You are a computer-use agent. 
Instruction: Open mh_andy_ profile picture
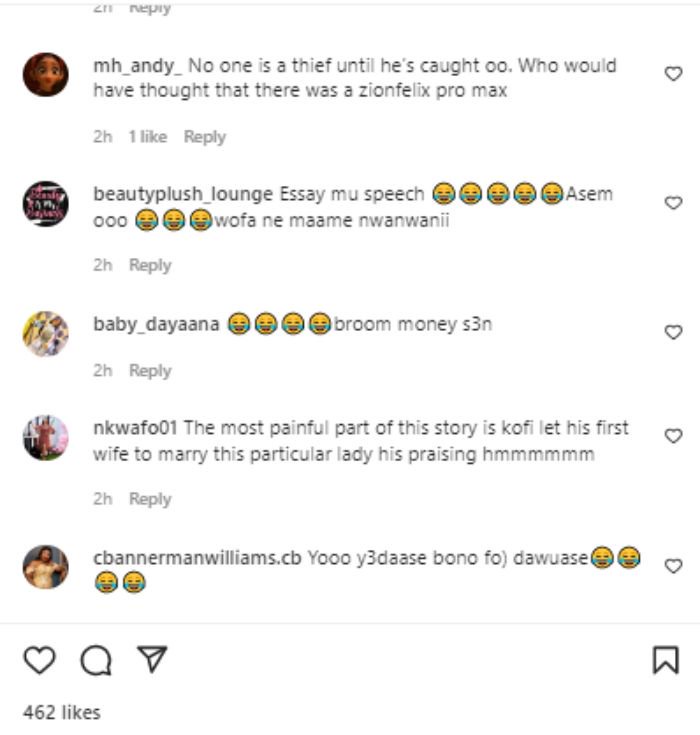coord(46,75)
